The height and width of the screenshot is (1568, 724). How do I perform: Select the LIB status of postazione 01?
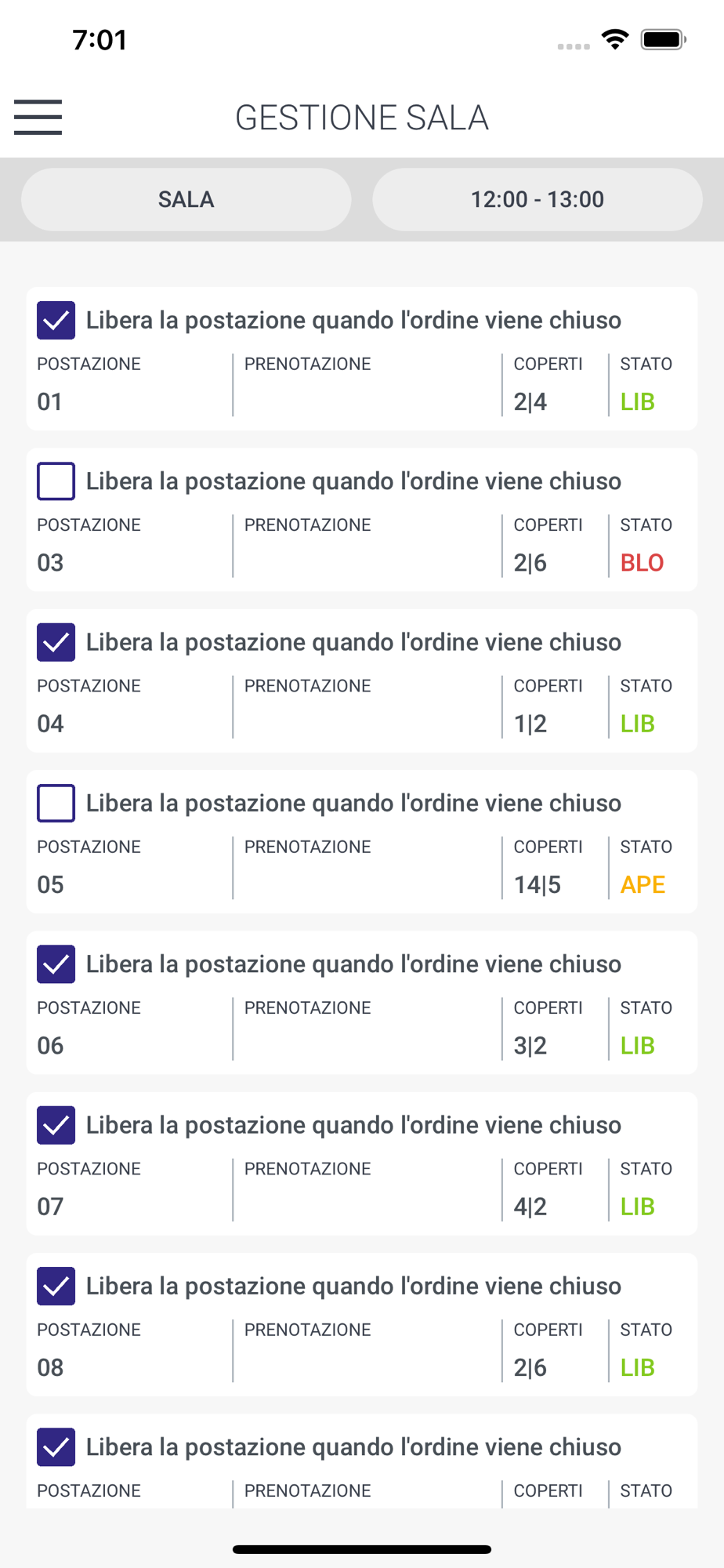638,402
